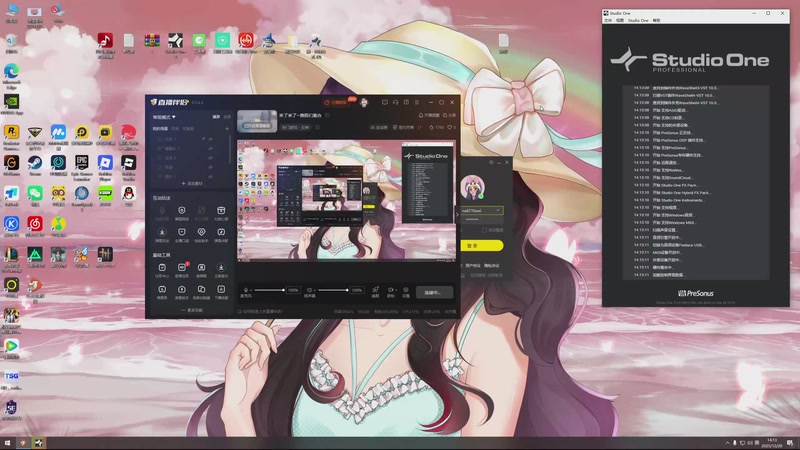Click the settings gear in the live companion bottom bar
The height and width of the screenshot is (450, 800).
[x=406, y=290]
